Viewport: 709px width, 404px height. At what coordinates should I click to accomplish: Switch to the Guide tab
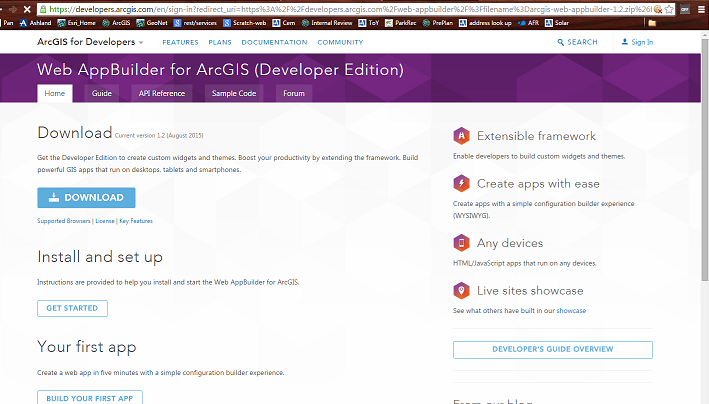click(102, 93)
